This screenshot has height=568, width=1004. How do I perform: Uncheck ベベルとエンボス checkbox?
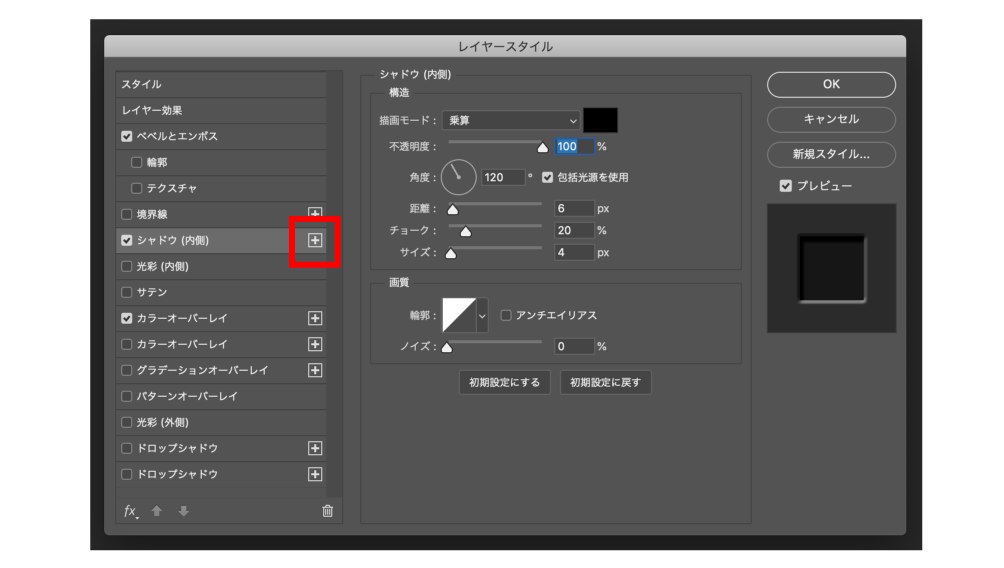127,136
